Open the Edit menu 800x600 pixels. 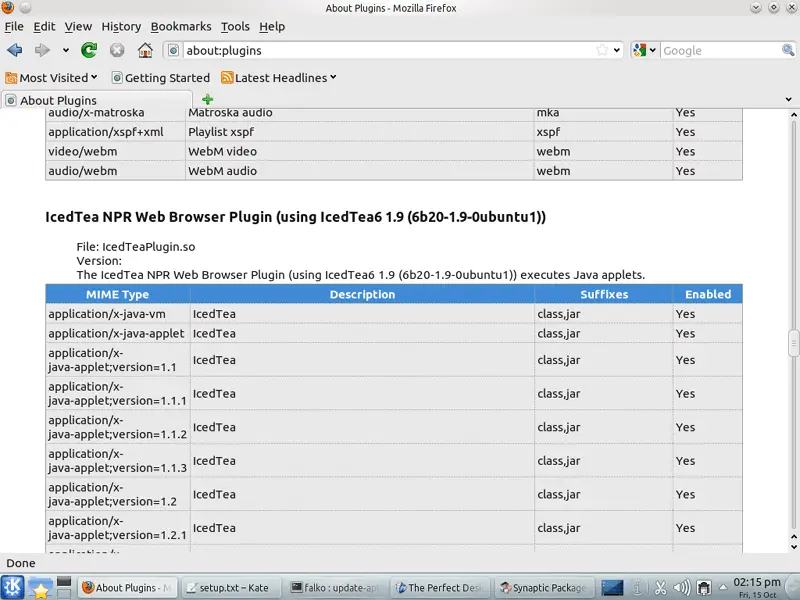(x=44, y=27)
